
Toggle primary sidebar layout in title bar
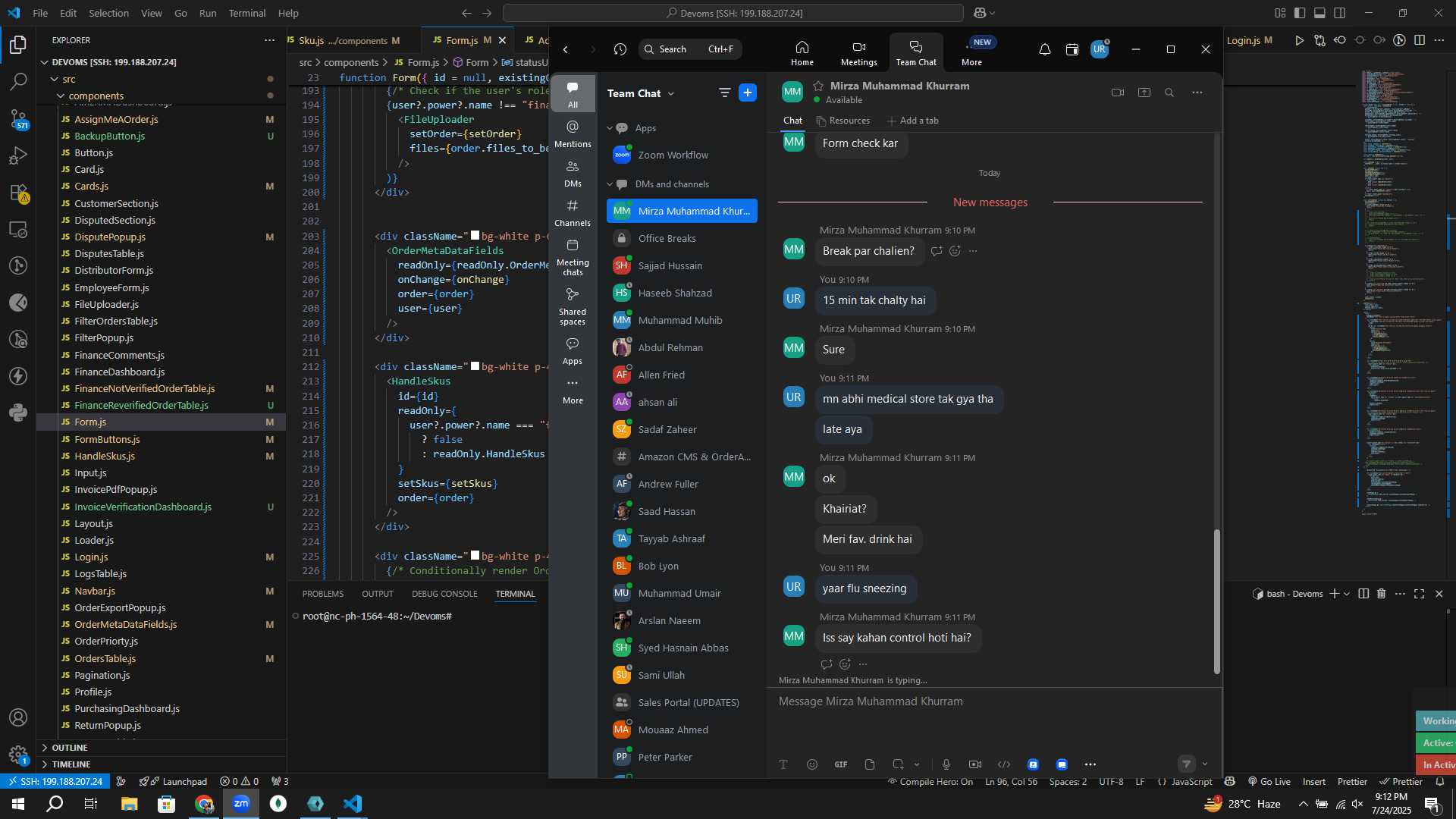(x=1300, y=13)
